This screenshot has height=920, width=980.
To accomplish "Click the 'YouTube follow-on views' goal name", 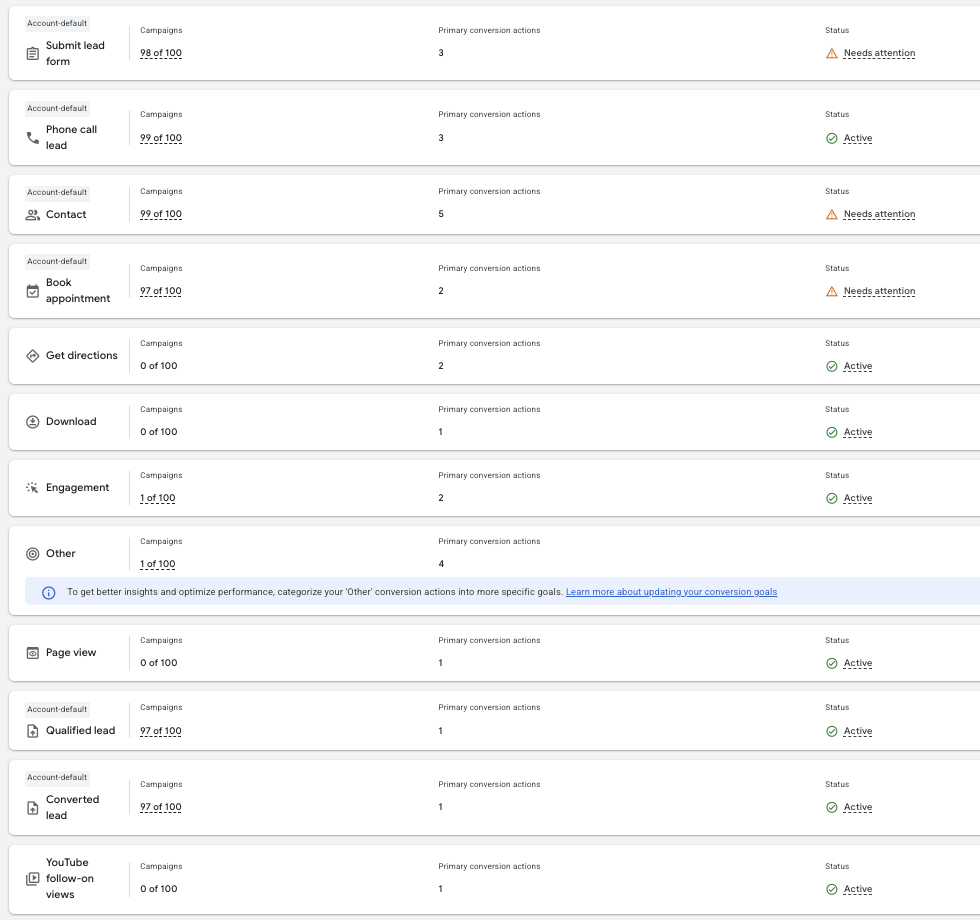I will point(69,878).
